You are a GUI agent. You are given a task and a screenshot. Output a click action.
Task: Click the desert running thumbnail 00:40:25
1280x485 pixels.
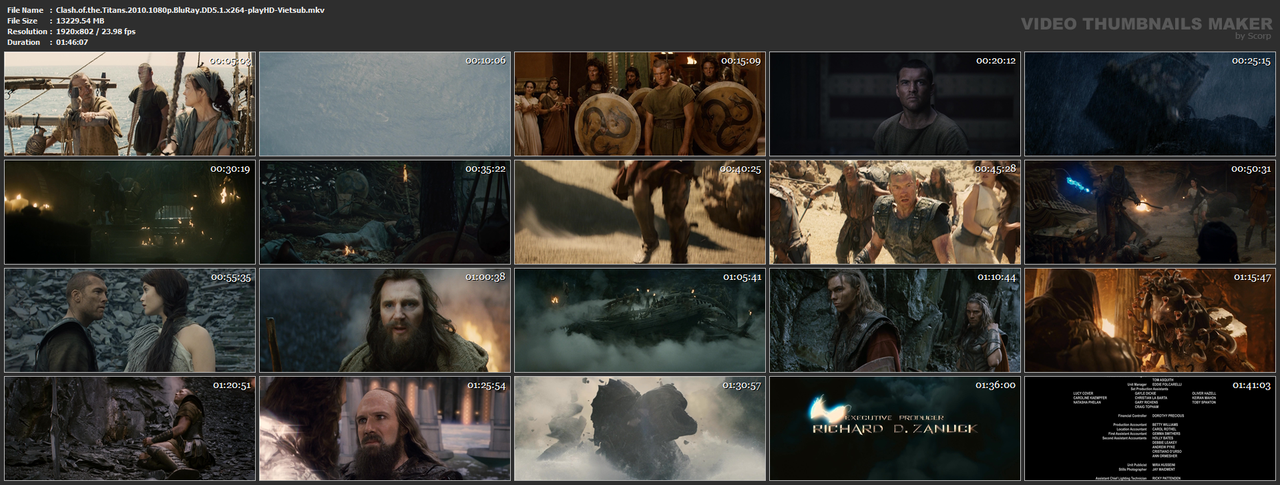[x=640, y=212]
